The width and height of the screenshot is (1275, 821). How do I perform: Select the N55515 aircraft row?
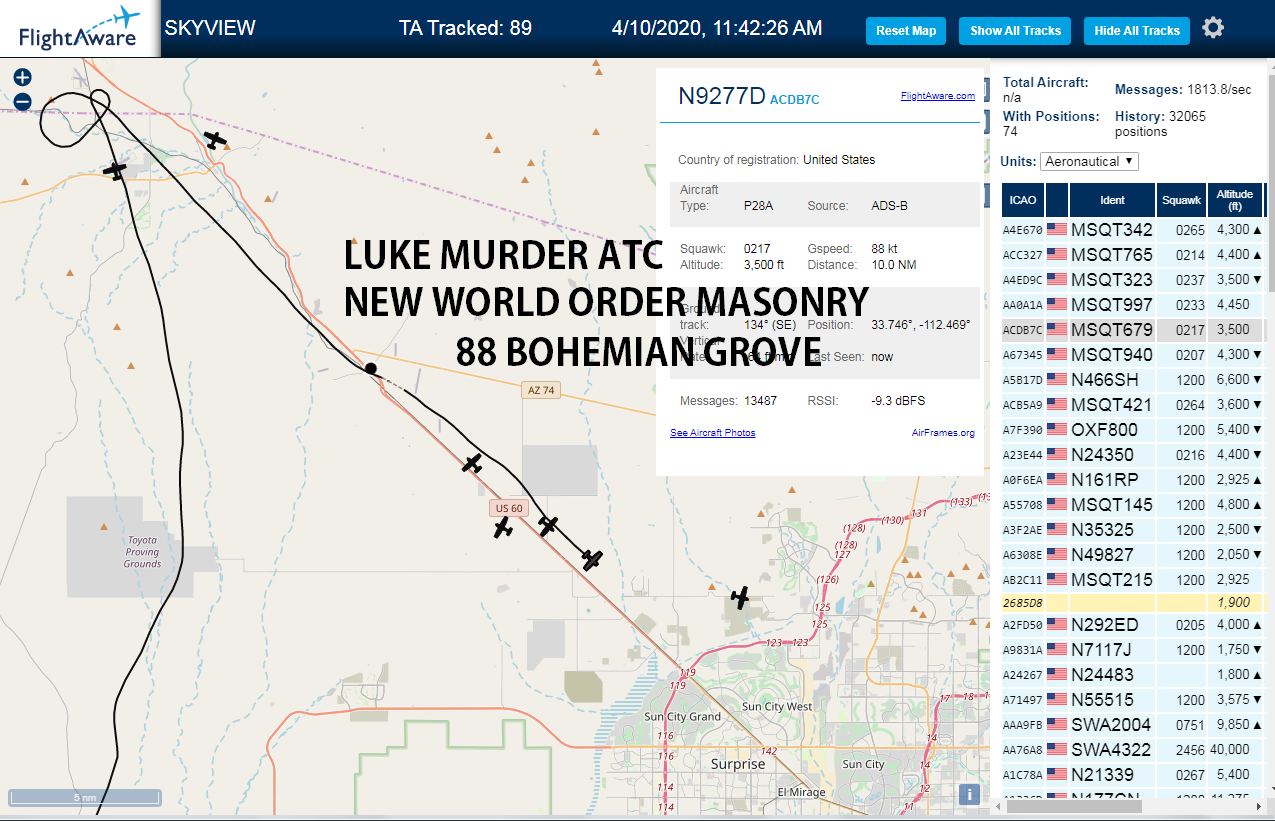point(1133,700)
